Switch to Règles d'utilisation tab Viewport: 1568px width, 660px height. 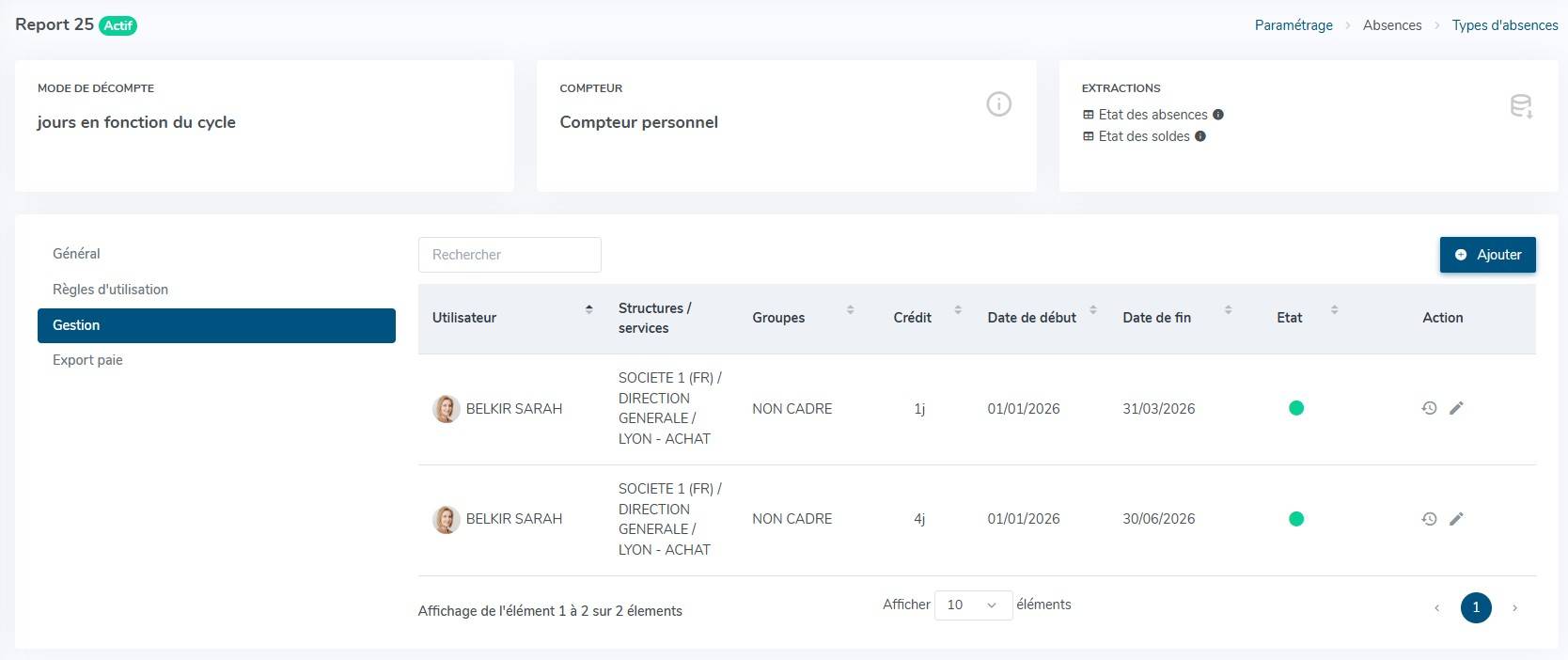110,290
